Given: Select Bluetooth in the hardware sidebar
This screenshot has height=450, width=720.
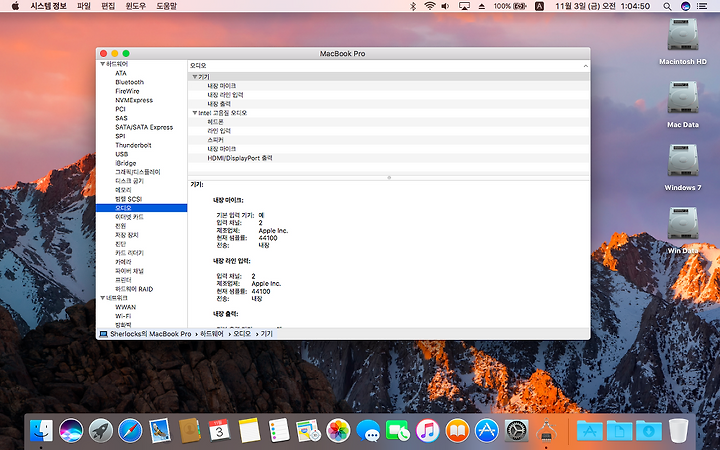Looking at the screenshot, I should pos(129,82).
